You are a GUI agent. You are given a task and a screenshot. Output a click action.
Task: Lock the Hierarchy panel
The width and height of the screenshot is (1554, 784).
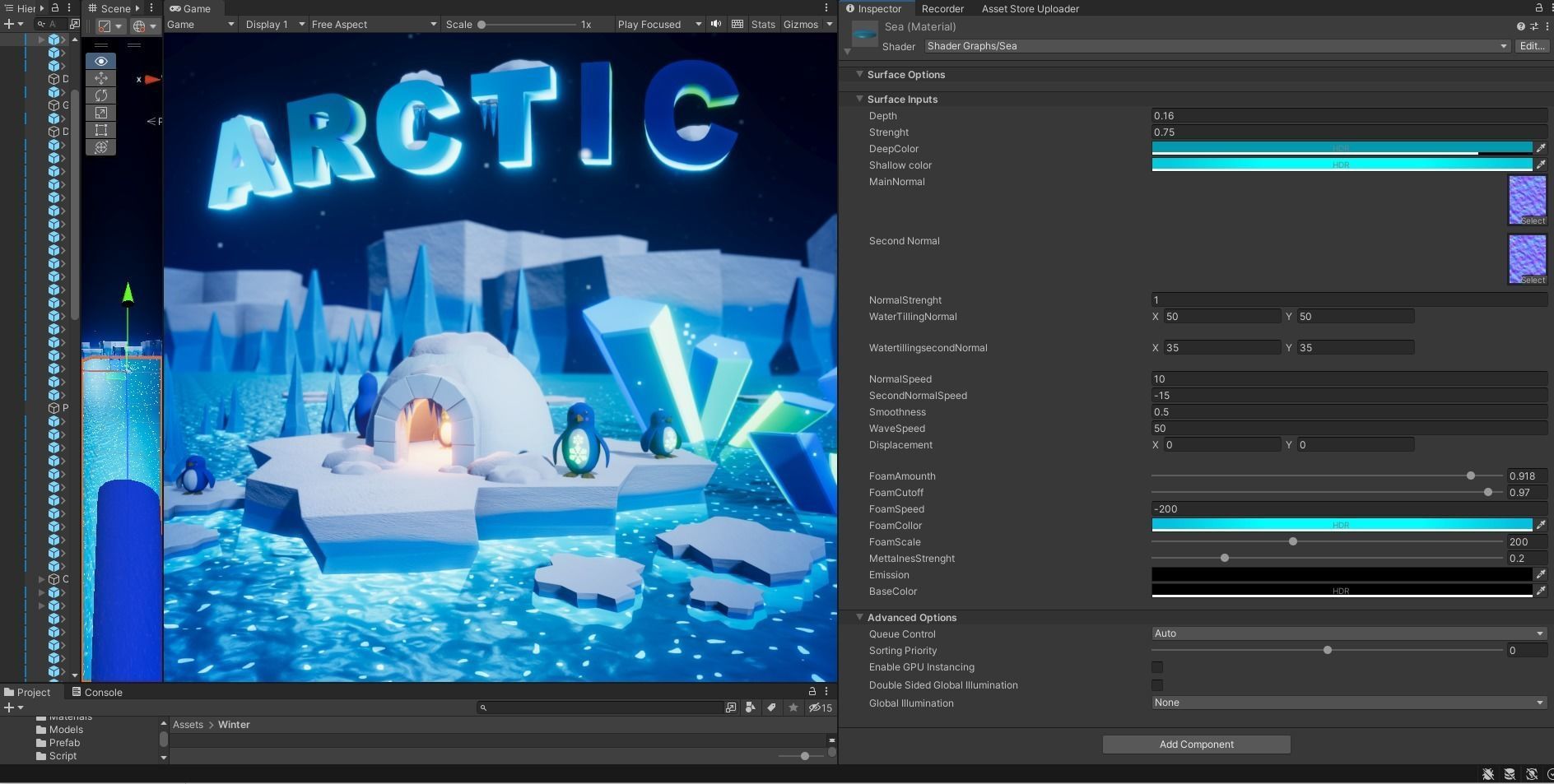[55, 8]
